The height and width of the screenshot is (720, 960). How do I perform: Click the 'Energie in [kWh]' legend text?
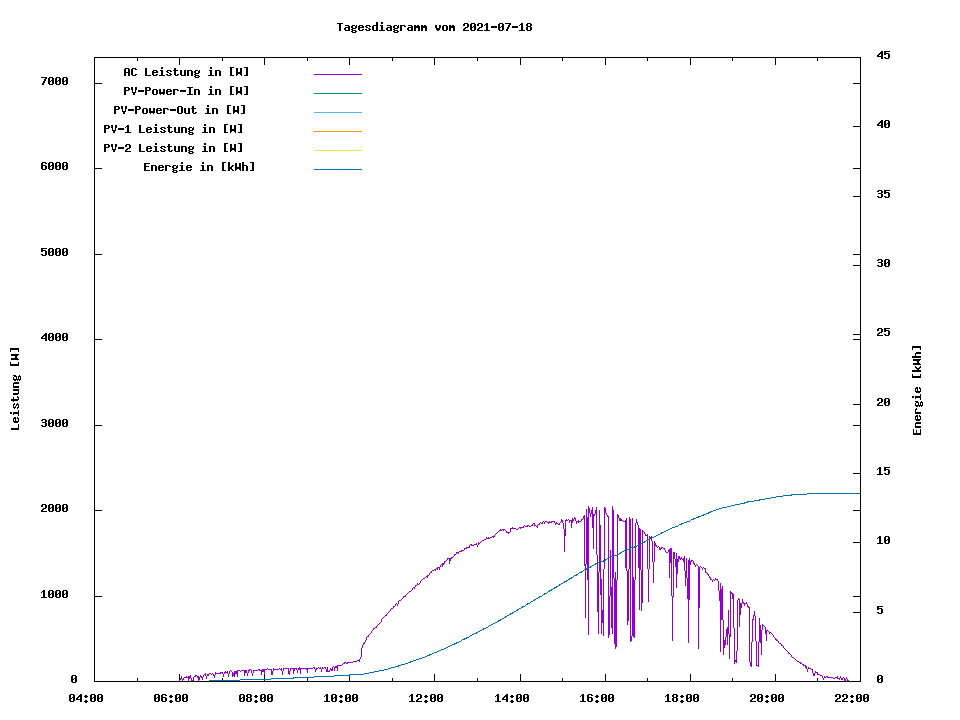click(x=199, y=167)
